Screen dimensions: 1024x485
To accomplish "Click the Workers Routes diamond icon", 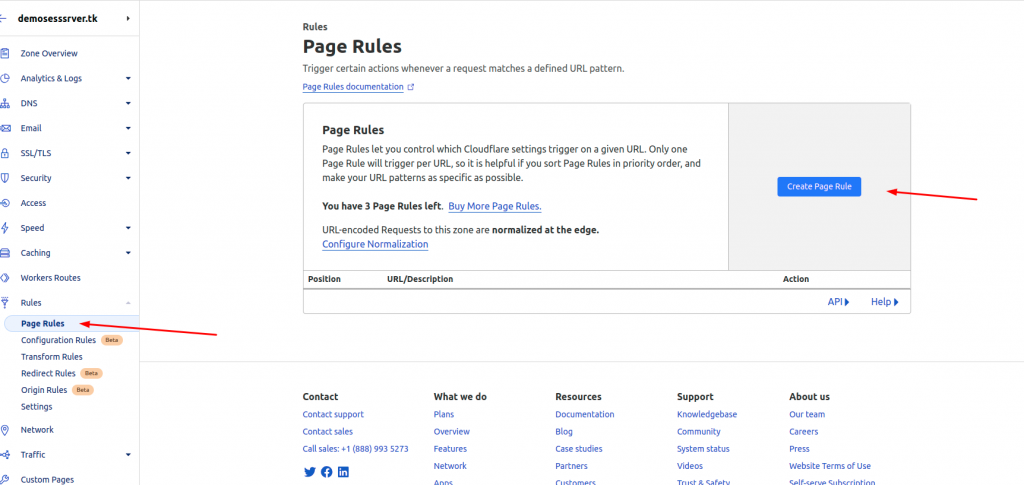I will 5,278.
